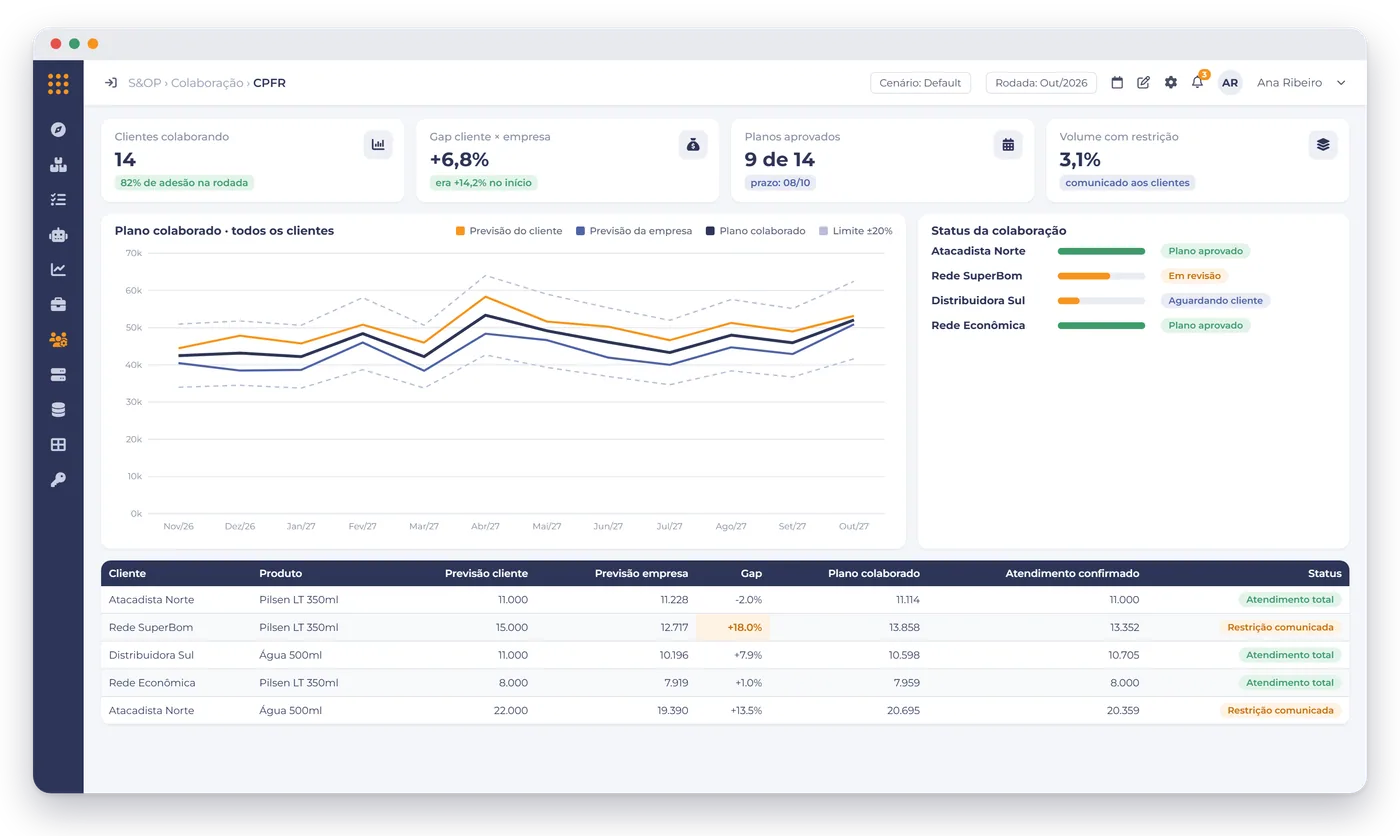Select the table grid sidebar icon
Image resolution: width=1400 pixels, height=836 pixels.
tap(58, 444)
